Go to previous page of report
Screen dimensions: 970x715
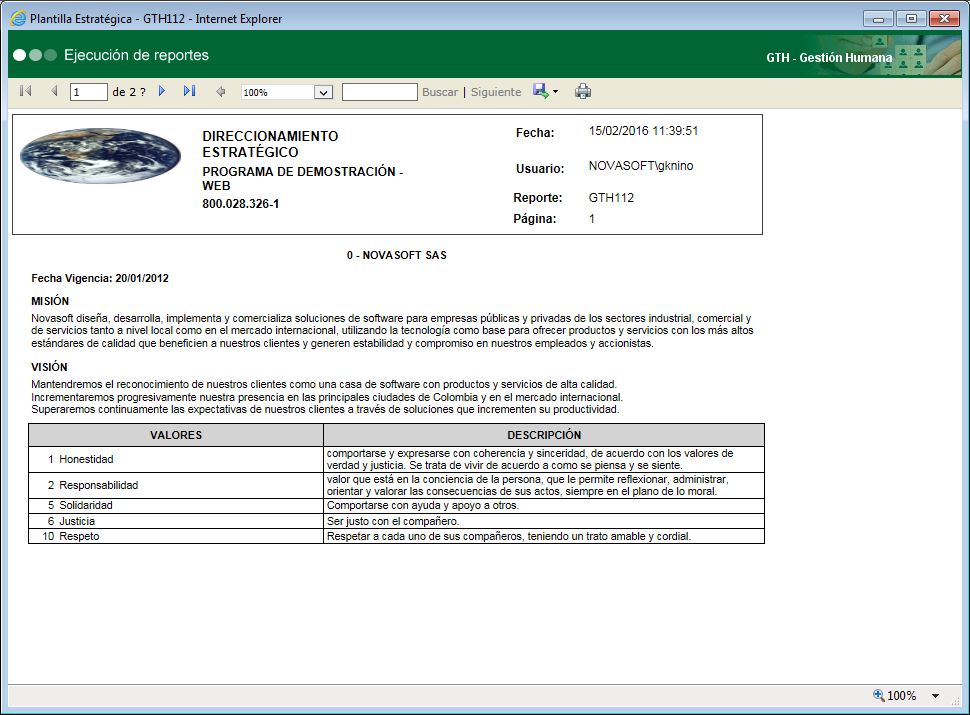click(54, 92)
